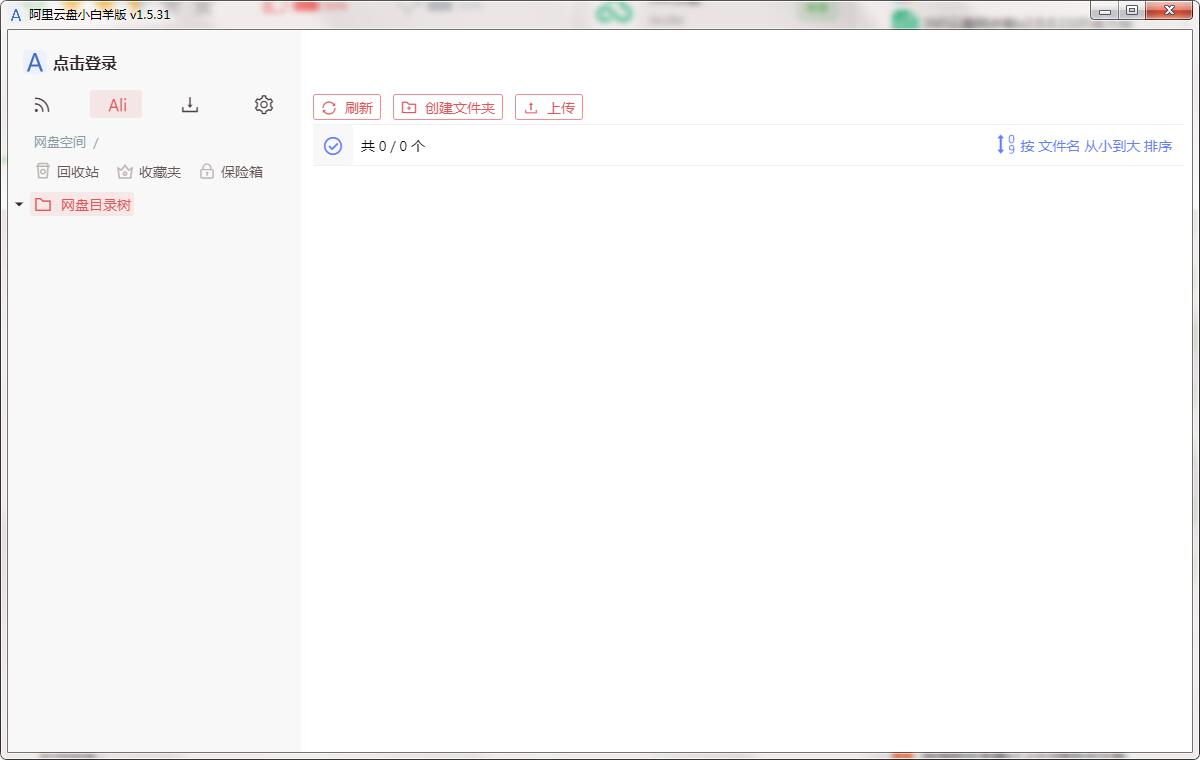Click the 网盘目录树 folder icon

coord(43,204)
